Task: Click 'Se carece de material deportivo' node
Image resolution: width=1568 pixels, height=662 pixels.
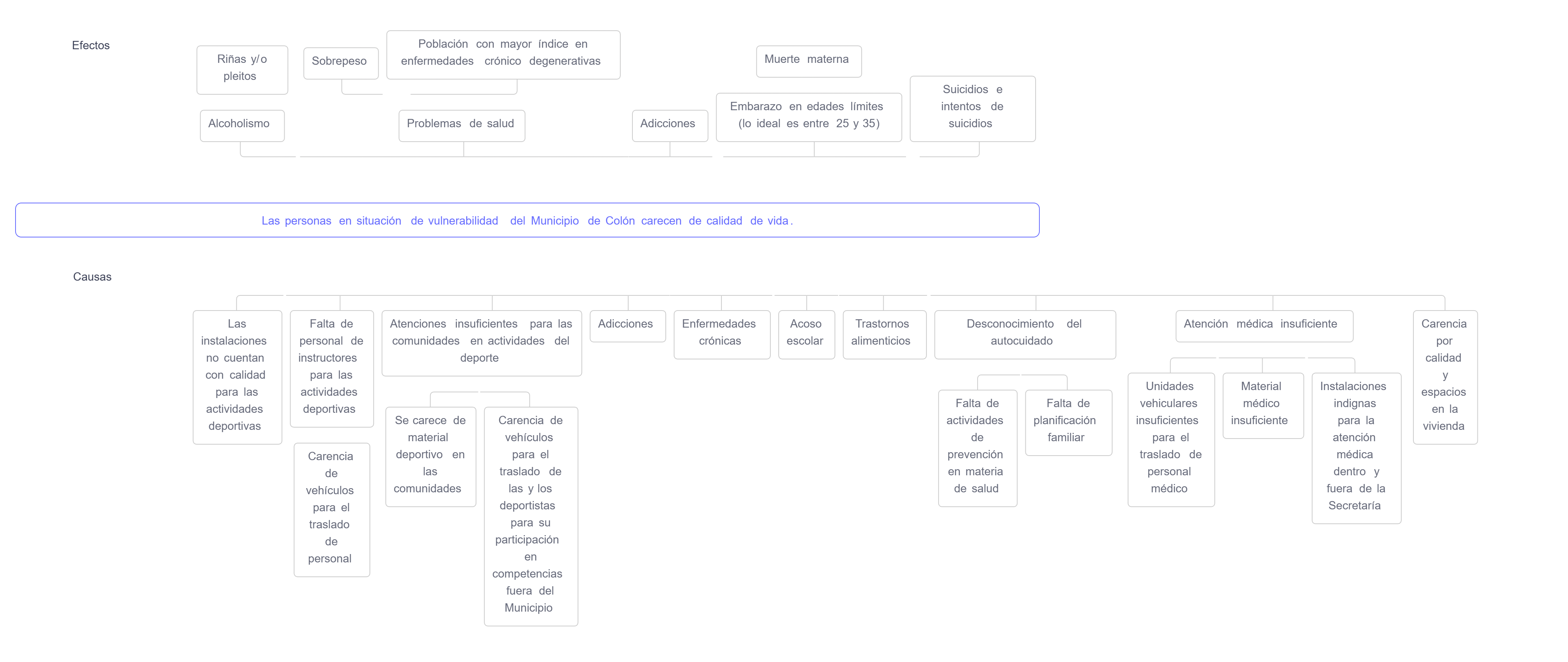Action: point(430,456)
